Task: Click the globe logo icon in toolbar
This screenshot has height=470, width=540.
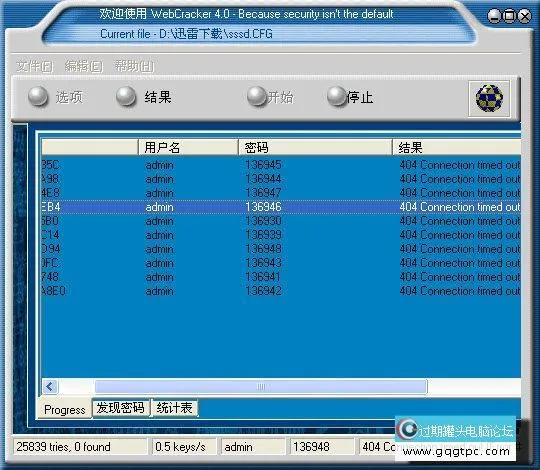Action: tap(489, 98)
